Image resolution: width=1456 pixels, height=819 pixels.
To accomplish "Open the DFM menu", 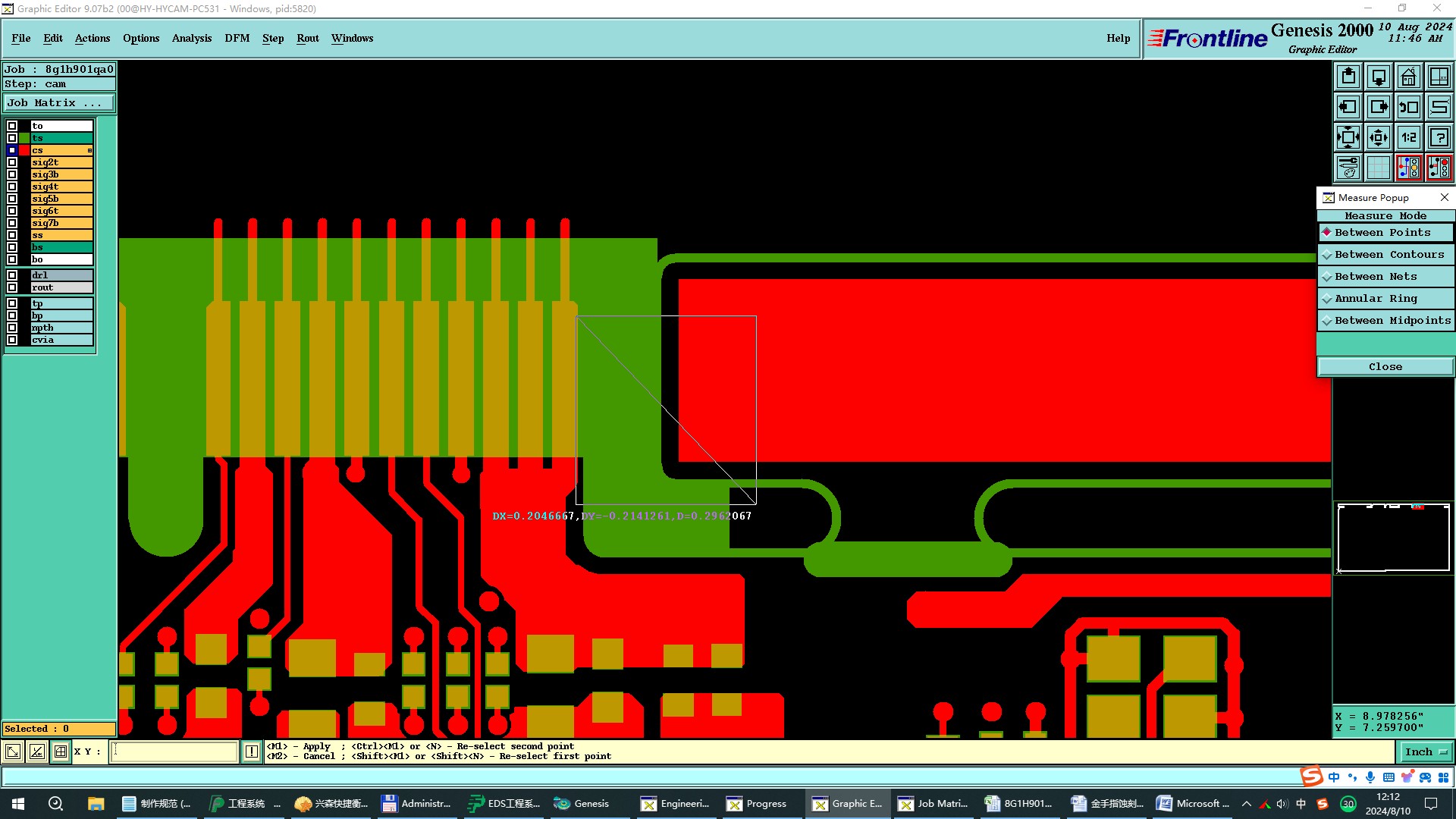I will tap(237, 39).
